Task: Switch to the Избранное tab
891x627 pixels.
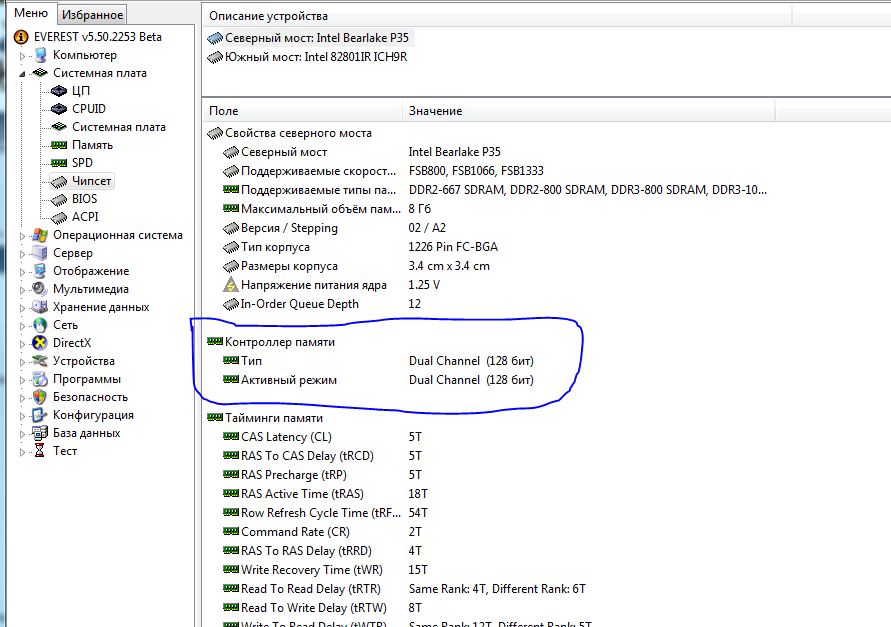Action: (x=92, y=15)
